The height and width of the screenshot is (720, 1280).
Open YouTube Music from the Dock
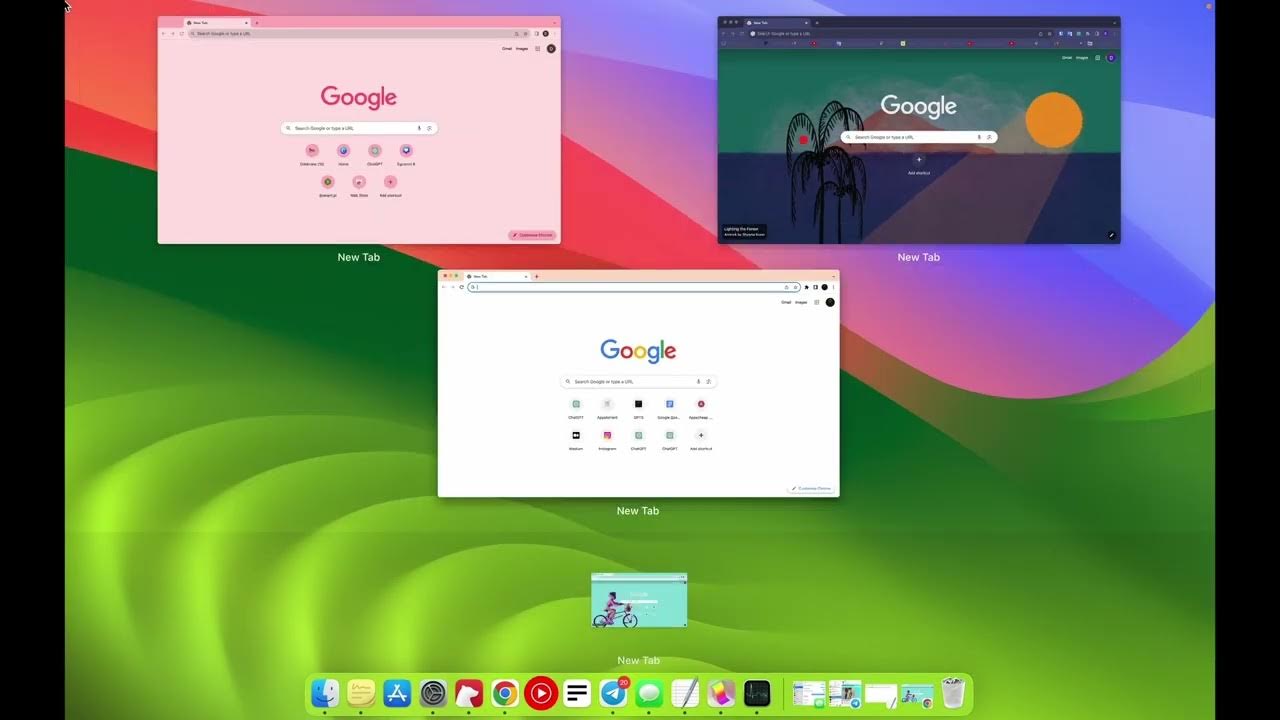point(541,692)
